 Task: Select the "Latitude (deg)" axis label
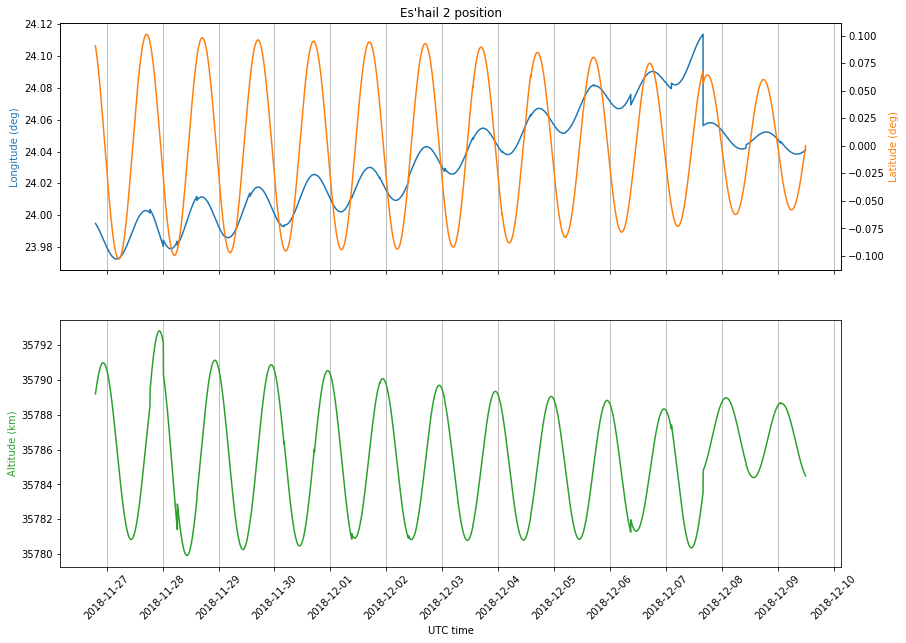coord(893,148)
